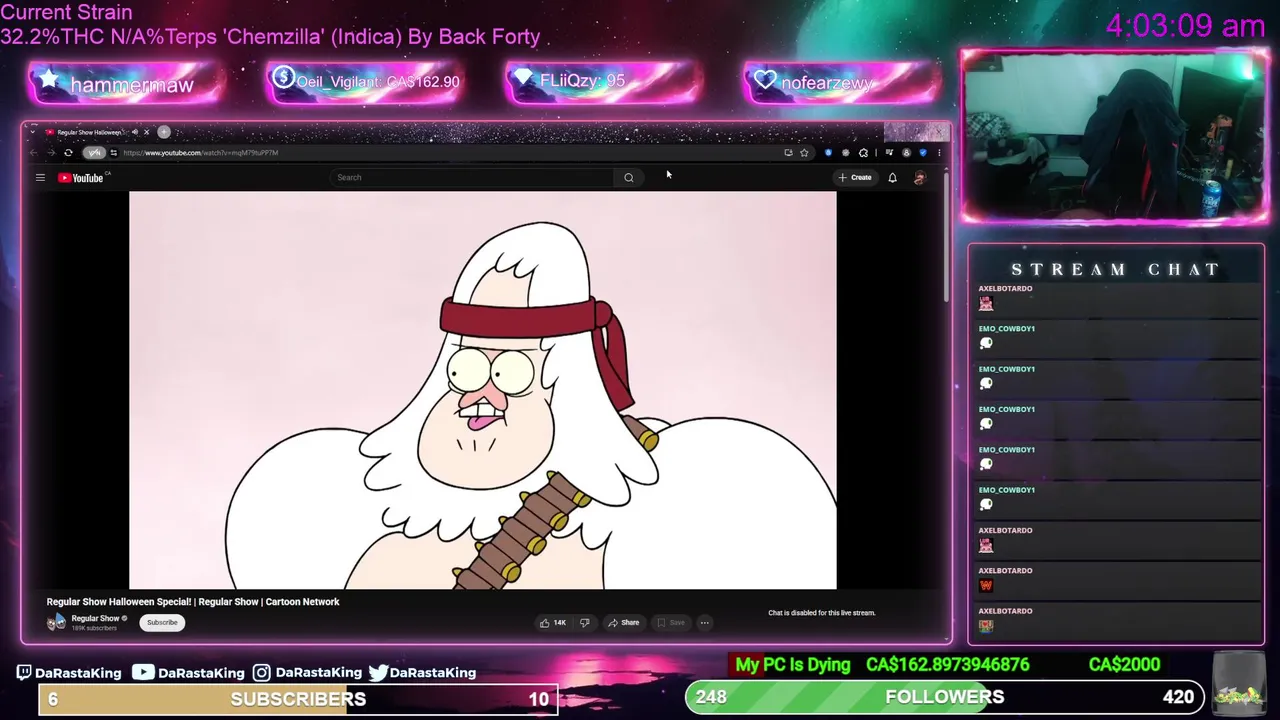This screenshot has width=1280, height=720.
Task: Click the 189K subscribers count text
Action: [x=94, y=628]
